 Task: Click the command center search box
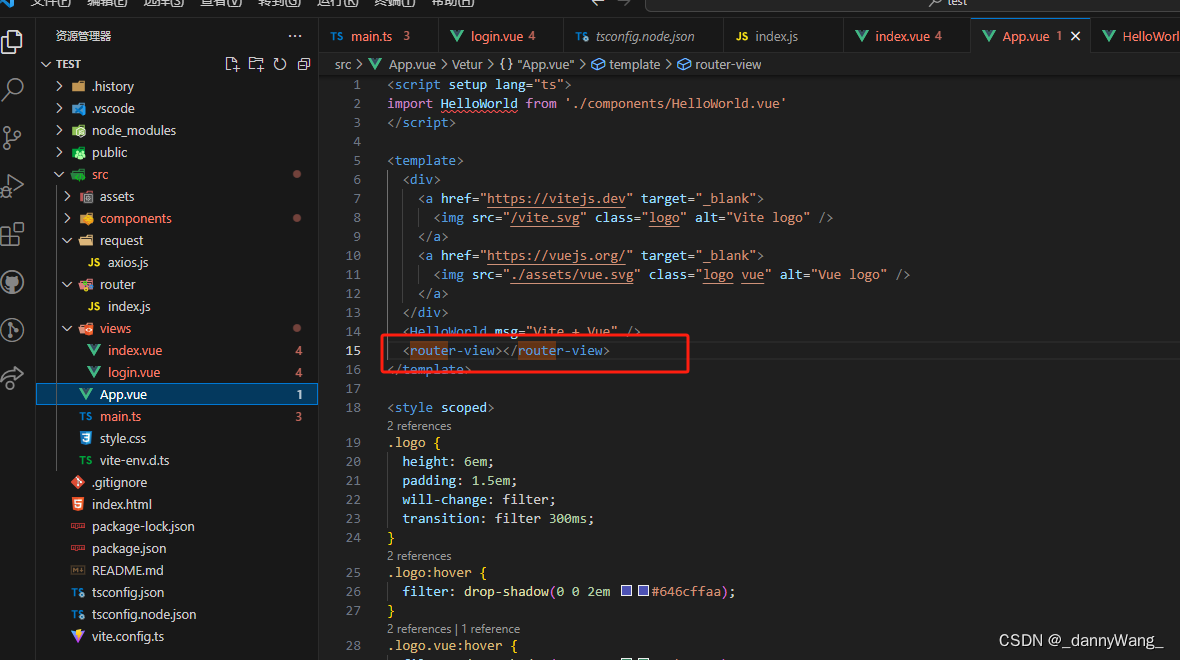[x=912, y=4]
